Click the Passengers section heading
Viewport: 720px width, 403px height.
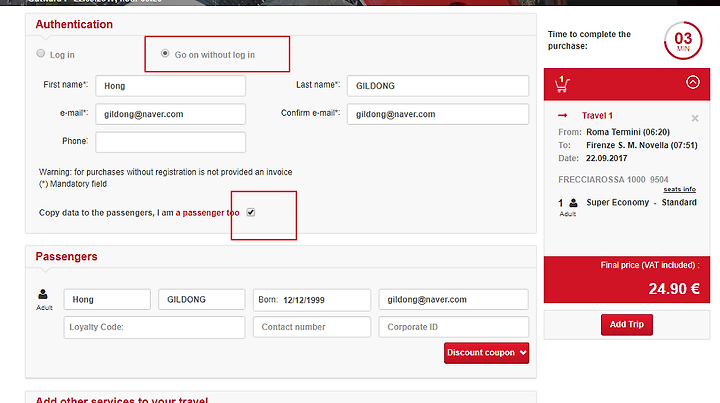point(67,257)
